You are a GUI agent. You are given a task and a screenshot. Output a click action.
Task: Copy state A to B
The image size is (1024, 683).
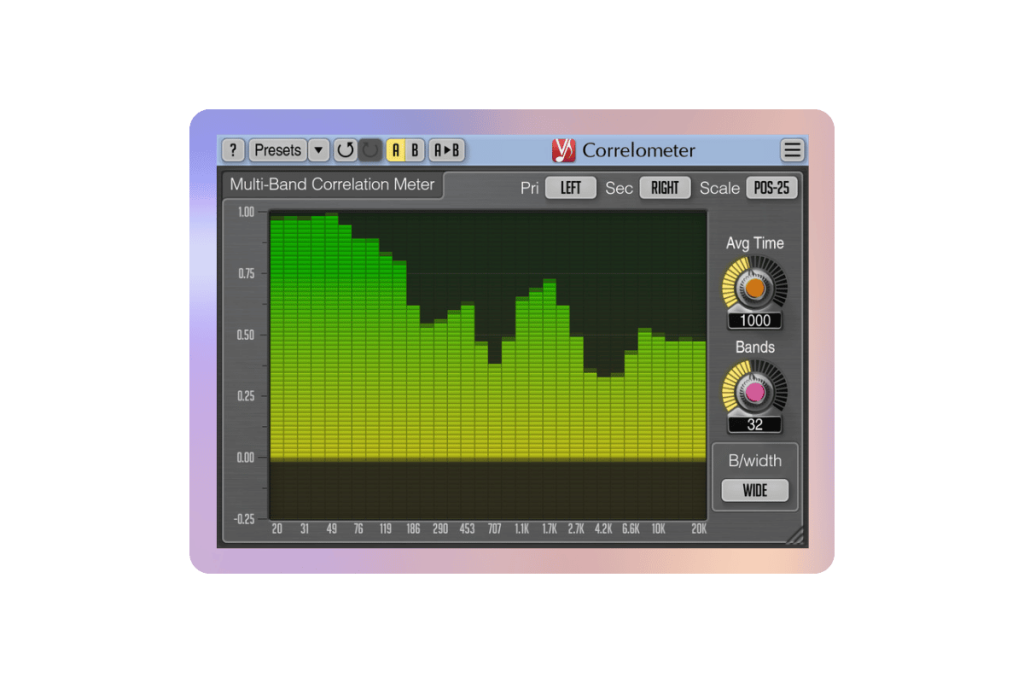pos(447,150)
